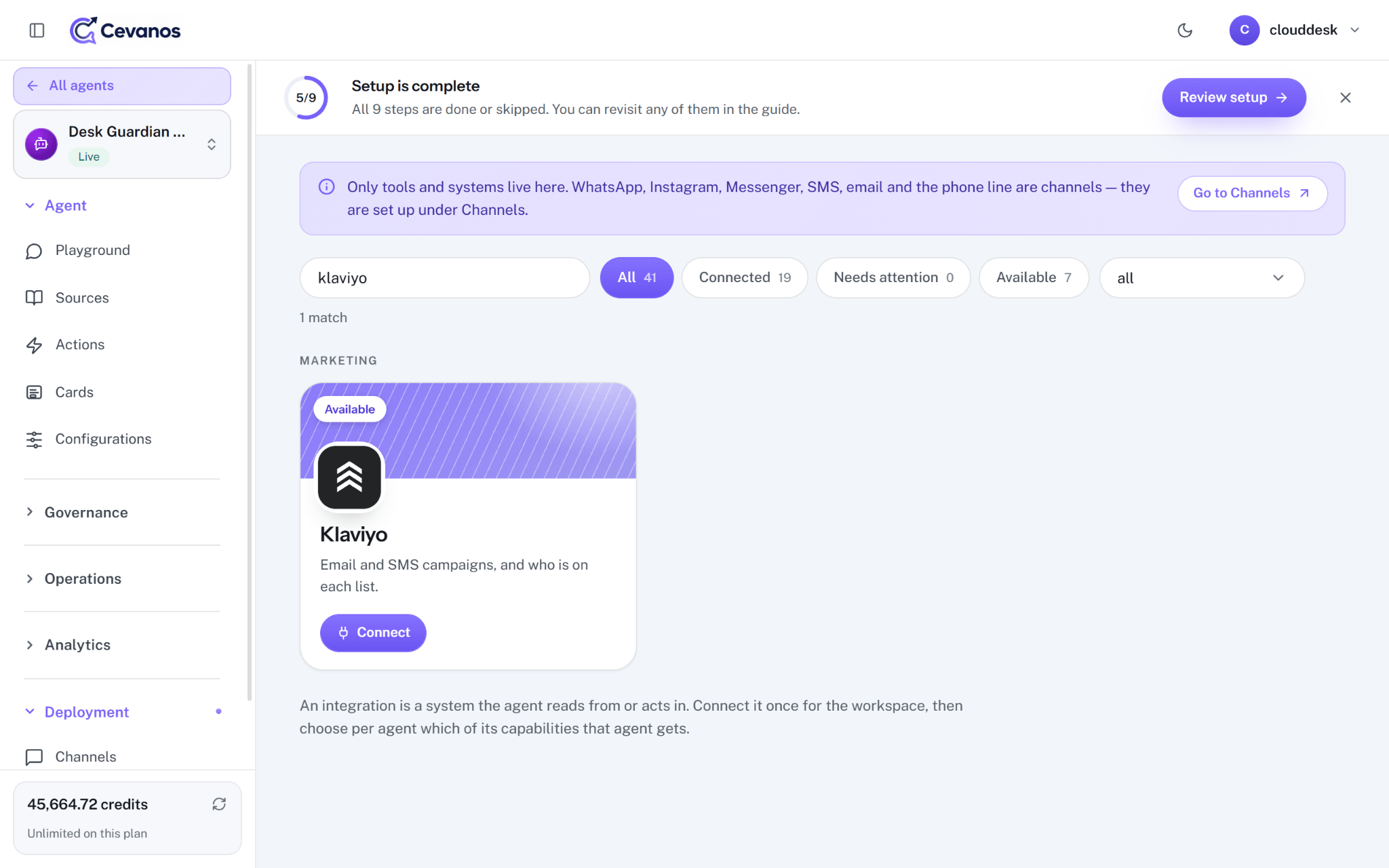
Task: Click Go to Channels link
Action: click(1252, 193)
